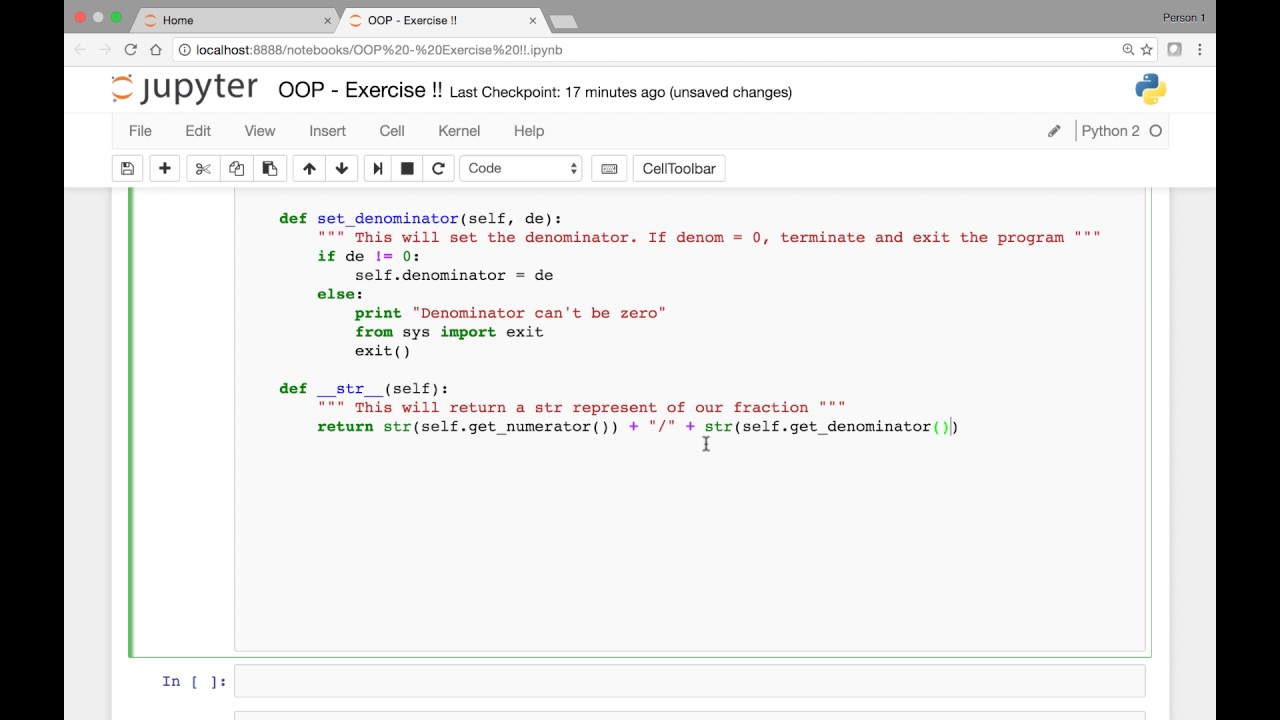
Task: Close the Home tab
Action: [x=327, y=20]
